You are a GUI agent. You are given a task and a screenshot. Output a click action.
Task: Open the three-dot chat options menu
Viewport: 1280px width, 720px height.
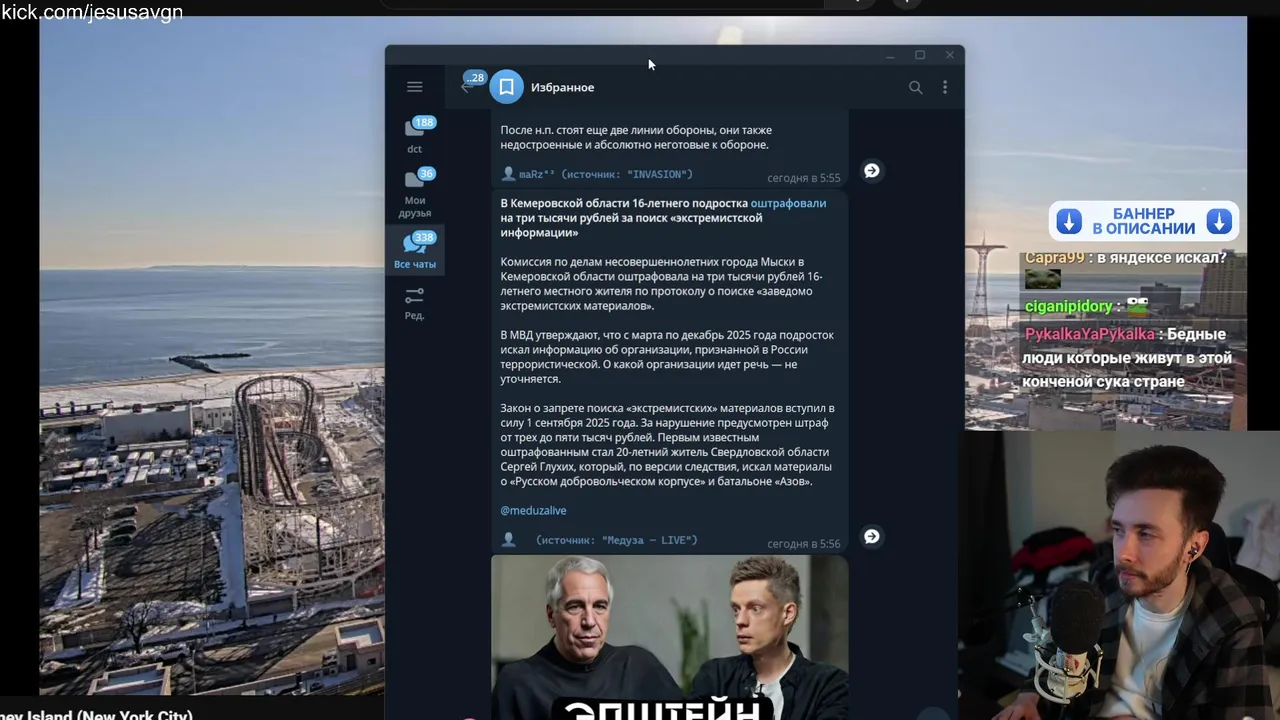click(945, 87)
